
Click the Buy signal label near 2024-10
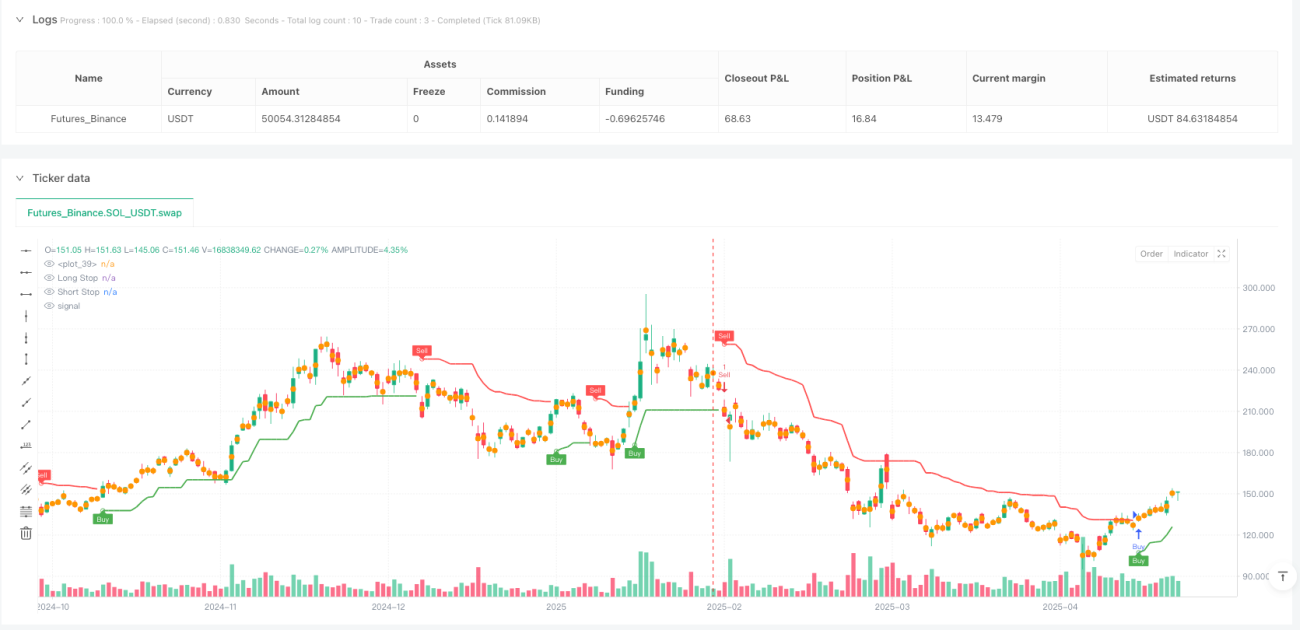103,519
